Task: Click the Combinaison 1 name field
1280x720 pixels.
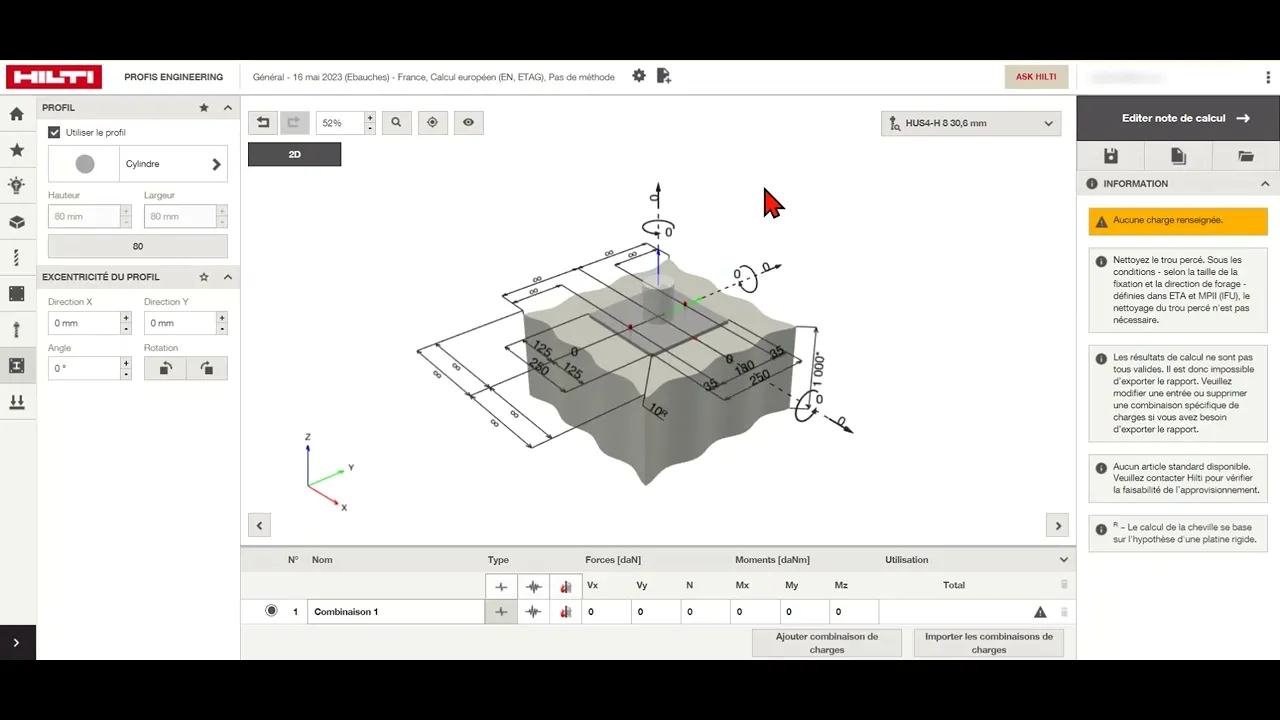Action: coord(396,612)
